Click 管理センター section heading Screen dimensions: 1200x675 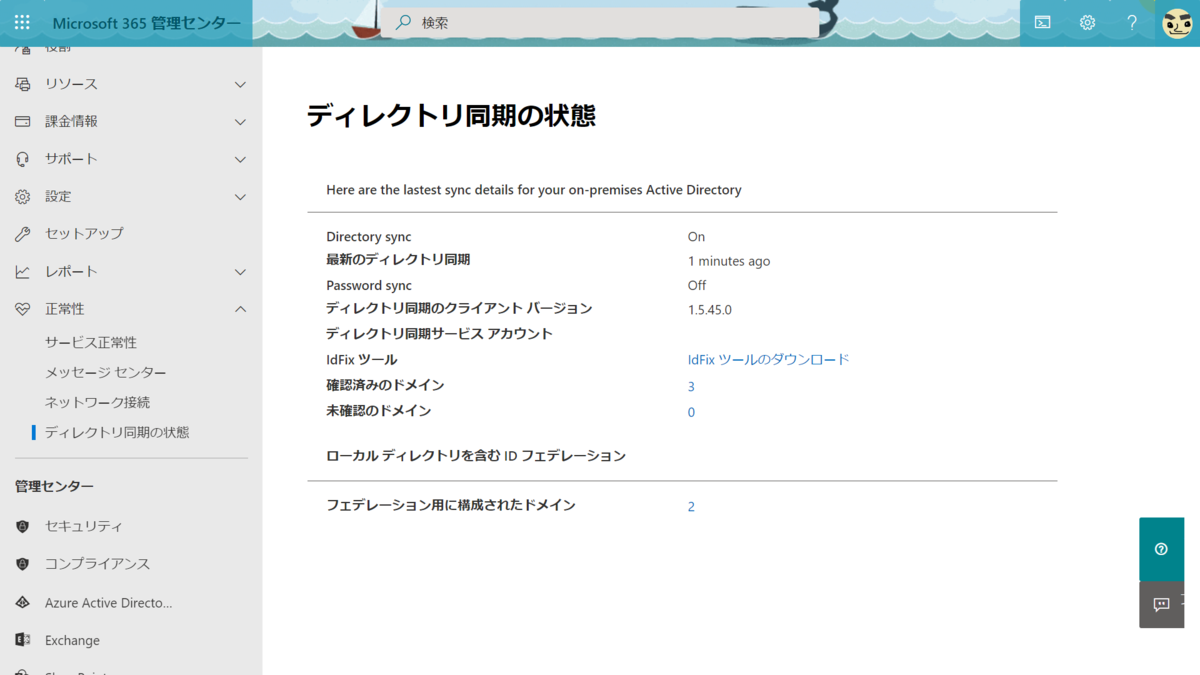(54, 486)
